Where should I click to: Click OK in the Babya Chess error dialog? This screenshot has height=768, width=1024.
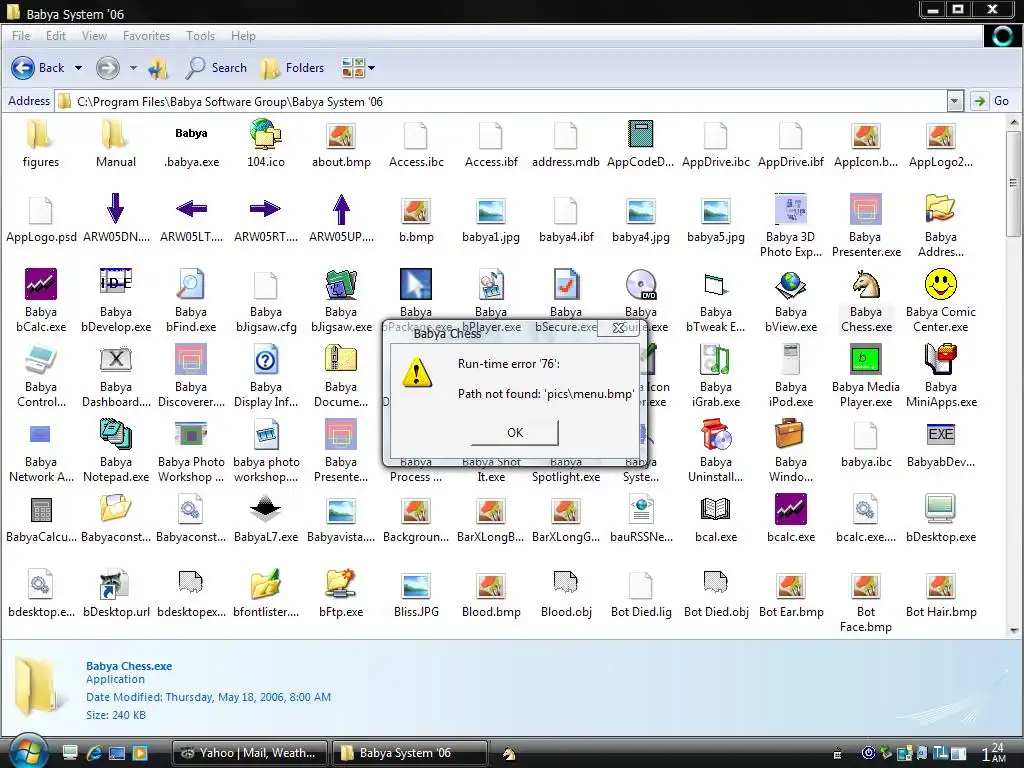click(515, 432)
